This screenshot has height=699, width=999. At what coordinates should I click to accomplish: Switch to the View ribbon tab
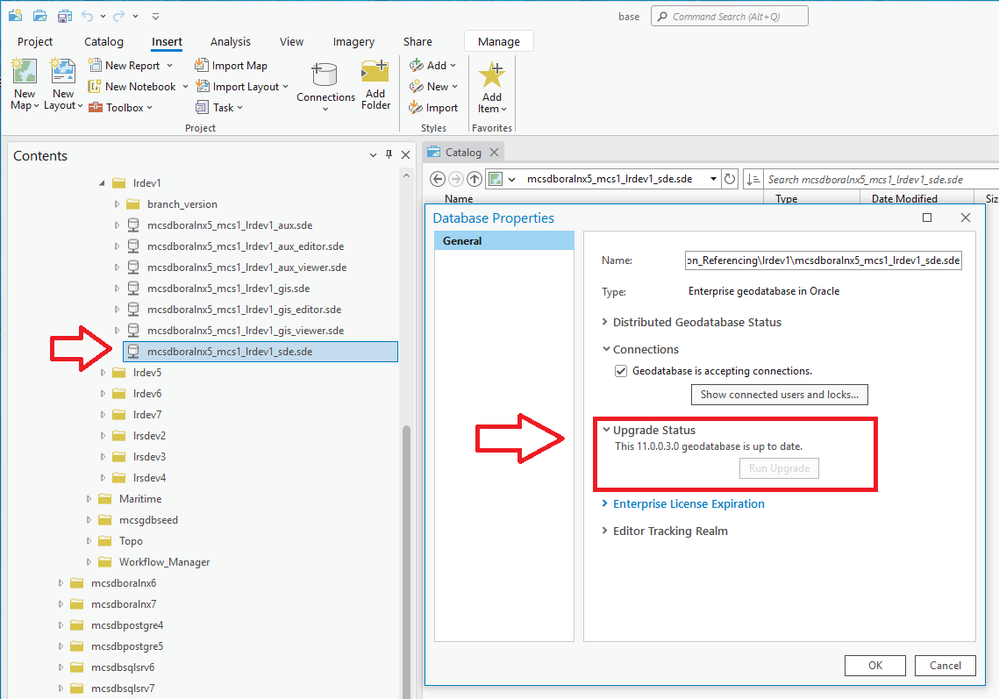[x=291, y=41]
